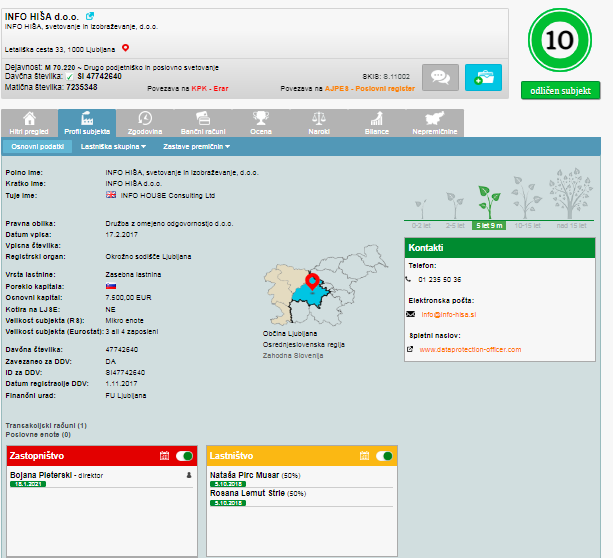This screenshot has width=613, height=558.
Task: Open the comments speech bubble button
Action: [440, 77]
